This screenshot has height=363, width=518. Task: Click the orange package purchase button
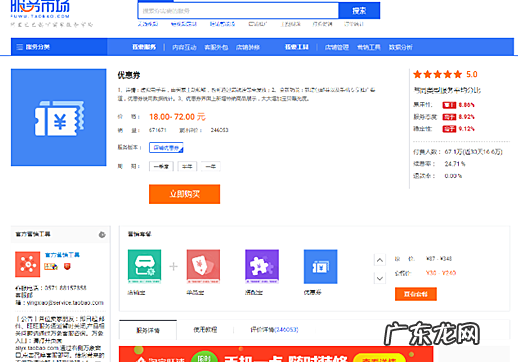(416, 294)
